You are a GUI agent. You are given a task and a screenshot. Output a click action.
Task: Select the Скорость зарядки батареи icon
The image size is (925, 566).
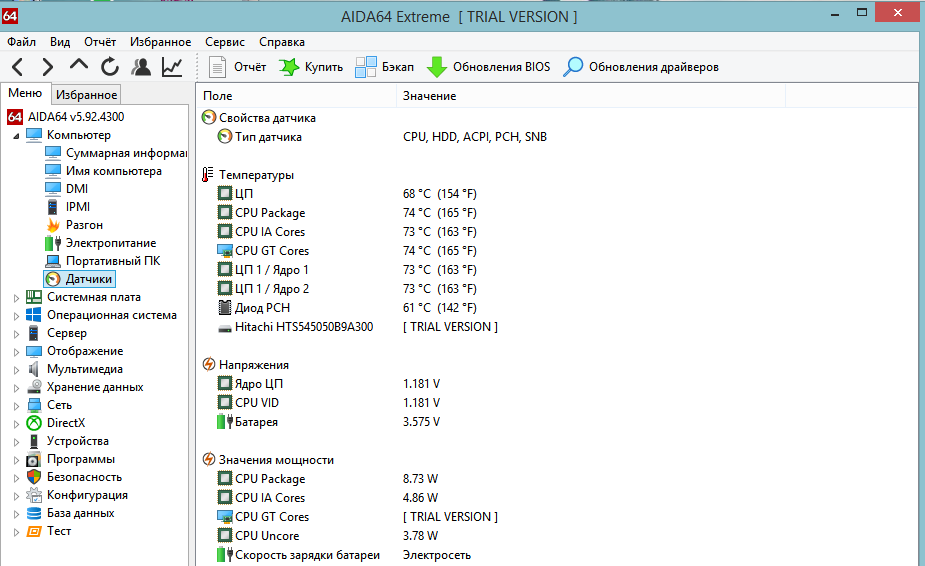225,555
